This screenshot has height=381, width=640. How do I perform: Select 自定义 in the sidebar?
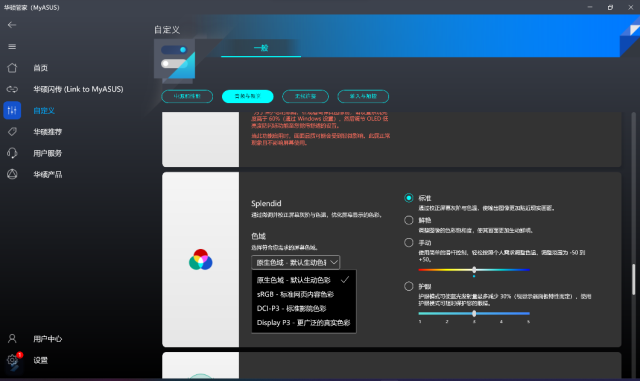[x=44, y=111]
